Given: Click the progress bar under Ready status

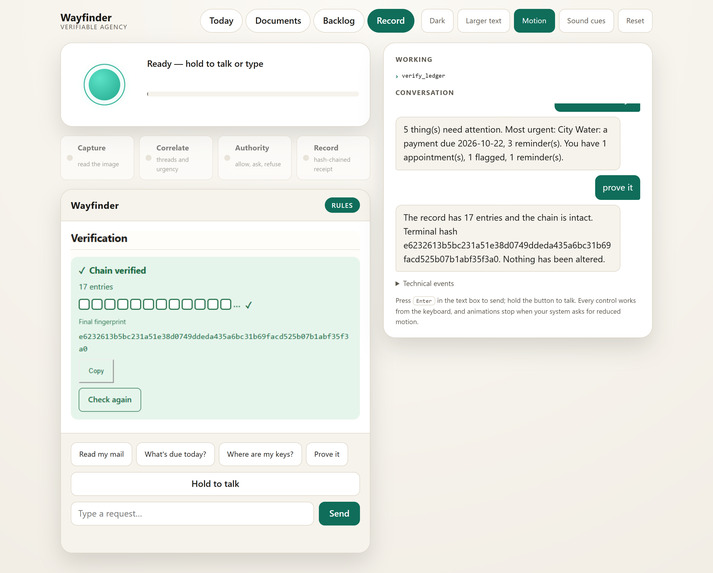Looking at the screenshot, I should point(253,94).
